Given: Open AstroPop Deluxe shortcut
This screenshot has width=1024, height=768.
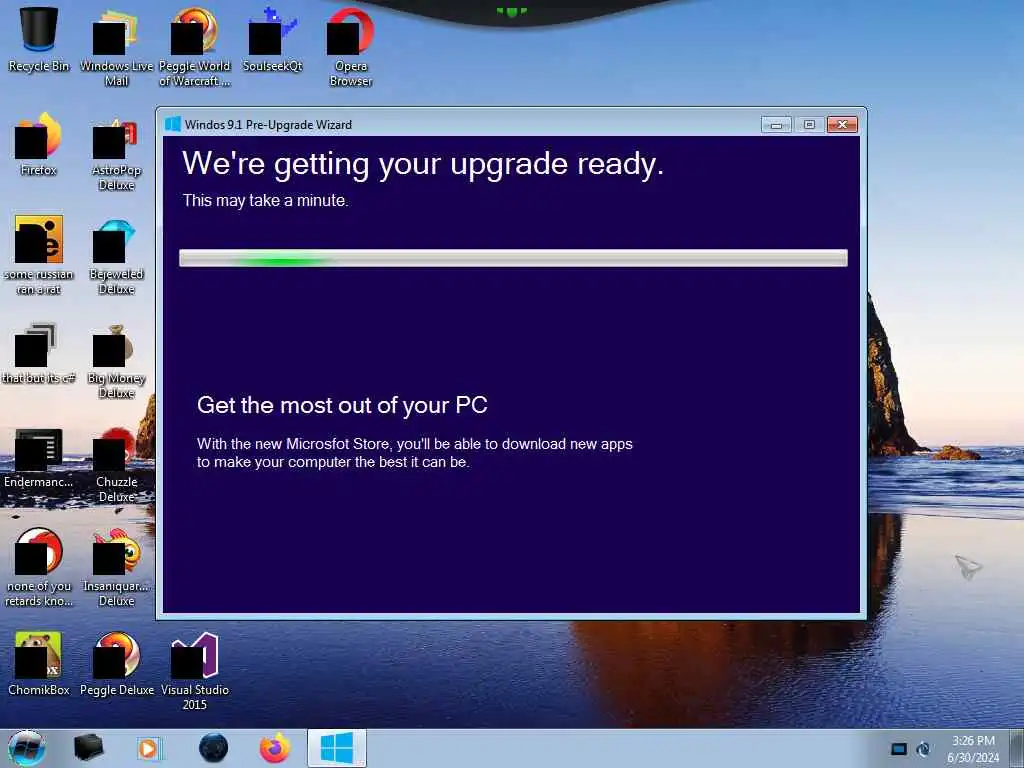Looking at the screenshot, I should pos(116,155).
